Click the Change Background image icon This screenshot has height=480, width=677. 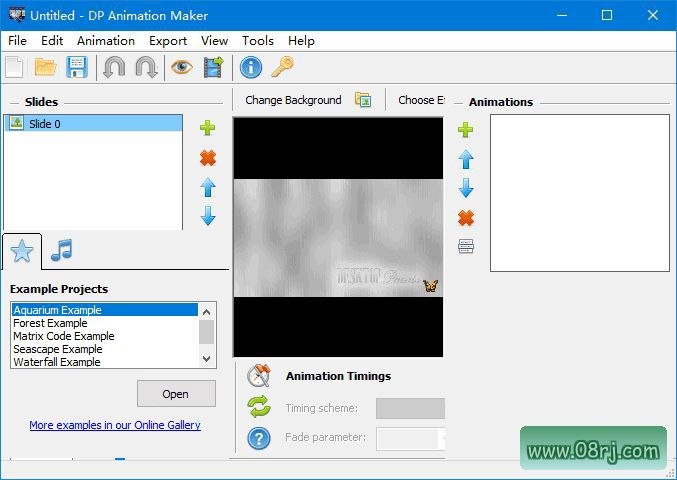(x=363, y=100)
